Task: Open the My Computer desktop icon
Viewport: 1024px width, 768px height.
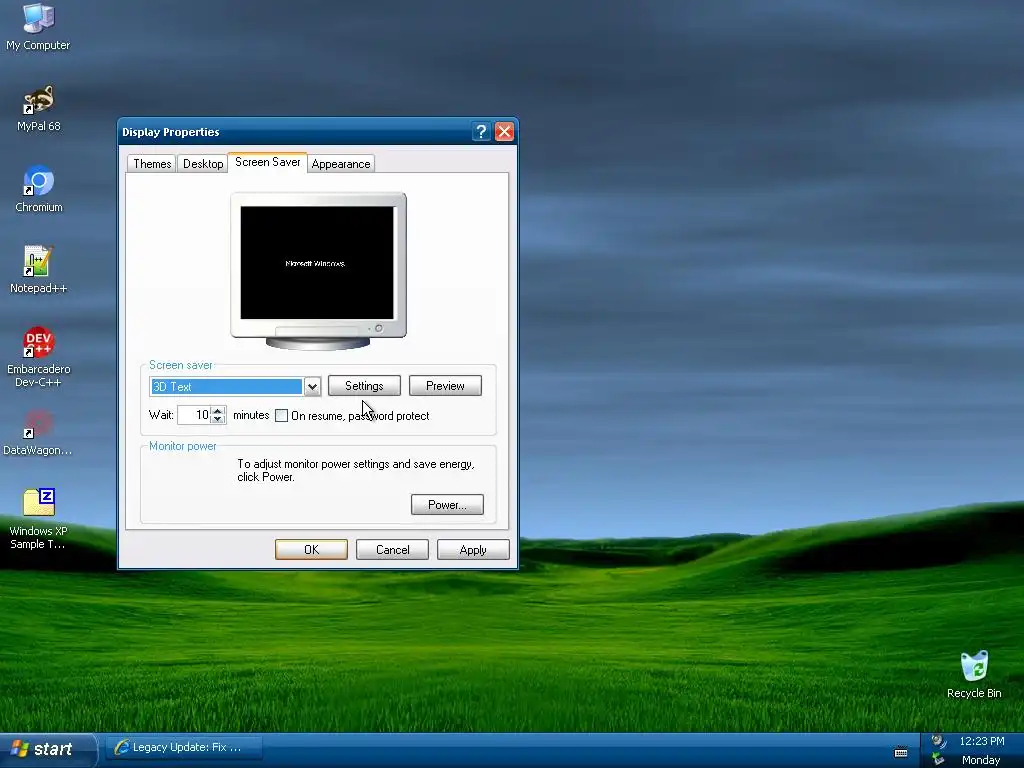Action: click(38, 26)
